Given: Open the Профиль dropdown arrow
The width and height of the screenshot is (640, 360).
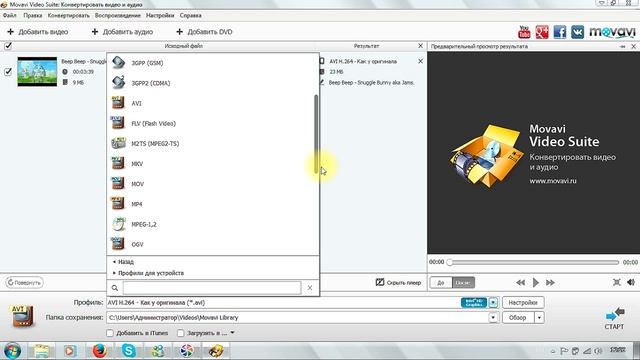Looking at the screenshot, I should [493, 302].
